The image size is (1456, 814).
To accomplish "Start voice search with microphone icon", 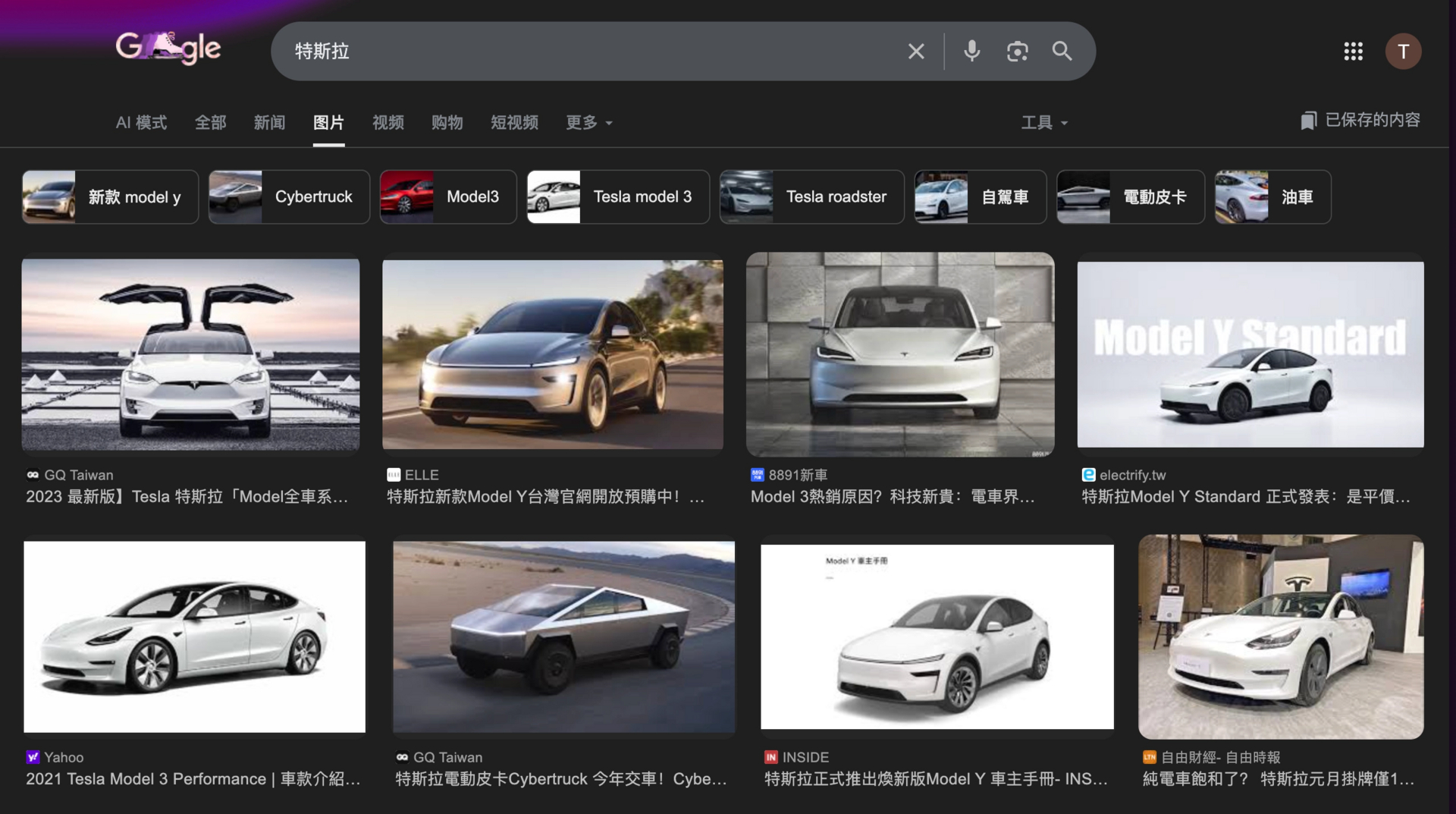I will click(x=971, y=52).
